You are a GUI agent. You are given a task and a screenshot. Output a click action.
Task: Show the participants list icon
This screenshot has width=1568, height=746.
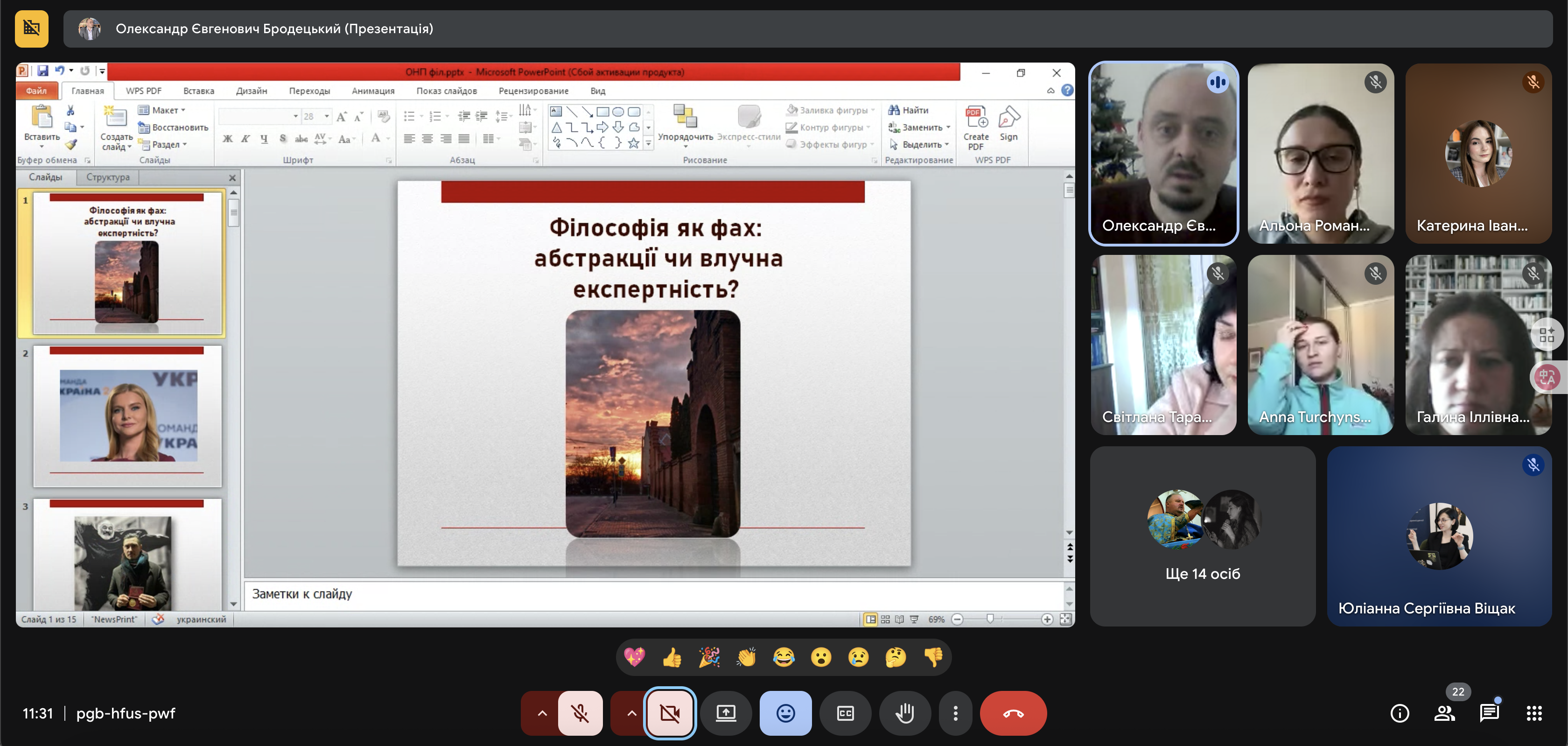[1444, 713]
